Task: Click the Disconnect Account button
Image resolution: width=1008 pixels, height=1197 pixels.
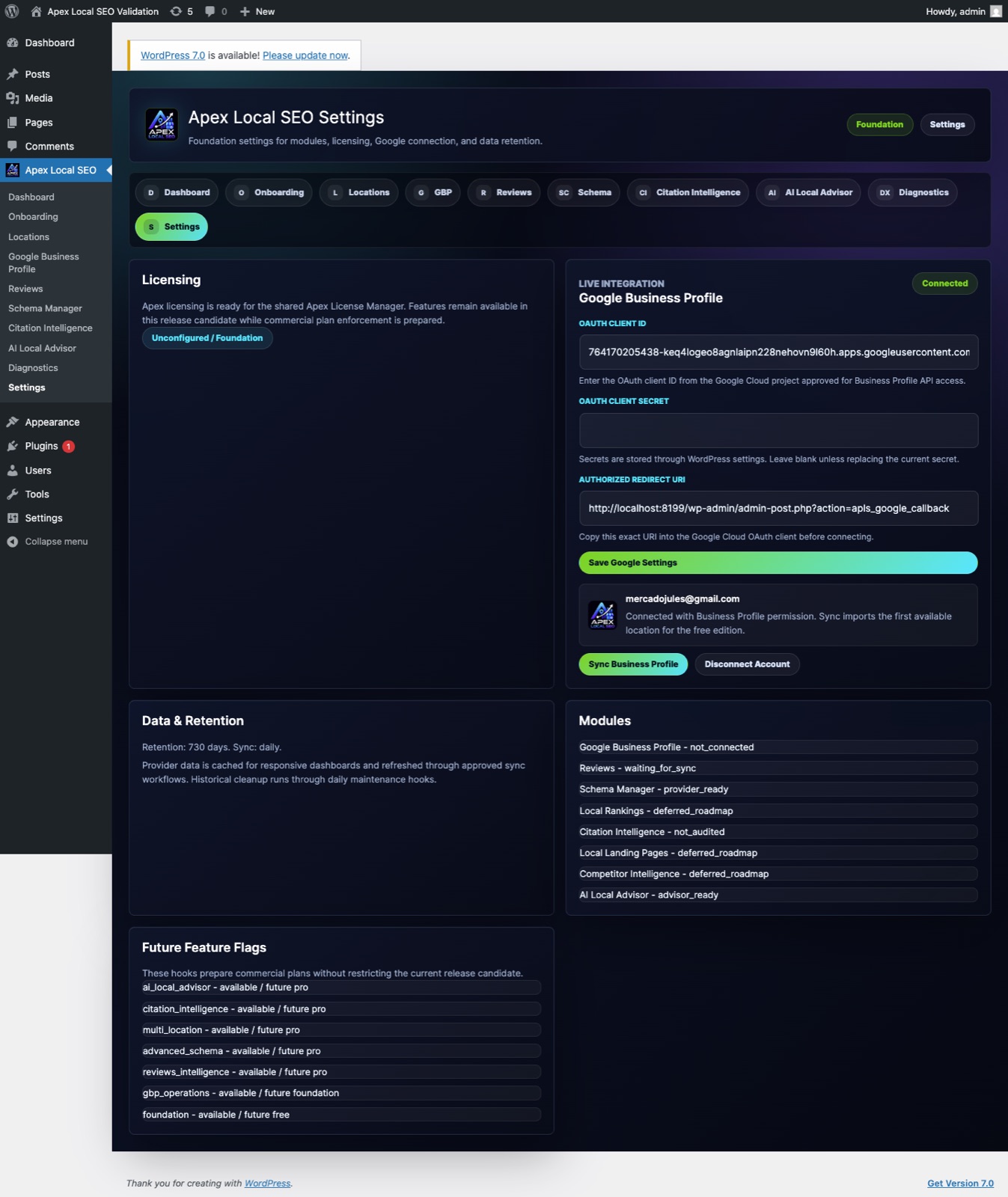Action: pyautogui.click(x=747, y=664)
